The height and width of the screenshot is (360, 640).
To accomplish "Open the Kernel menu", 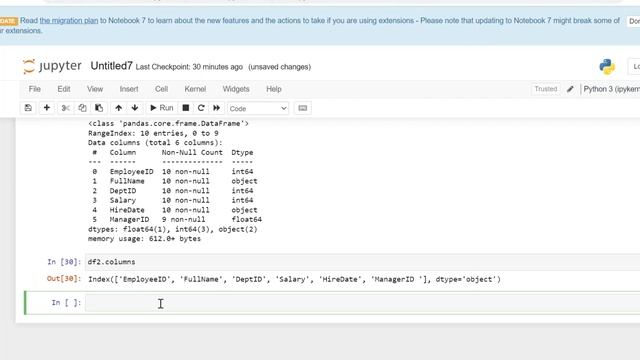I will 195,89.
